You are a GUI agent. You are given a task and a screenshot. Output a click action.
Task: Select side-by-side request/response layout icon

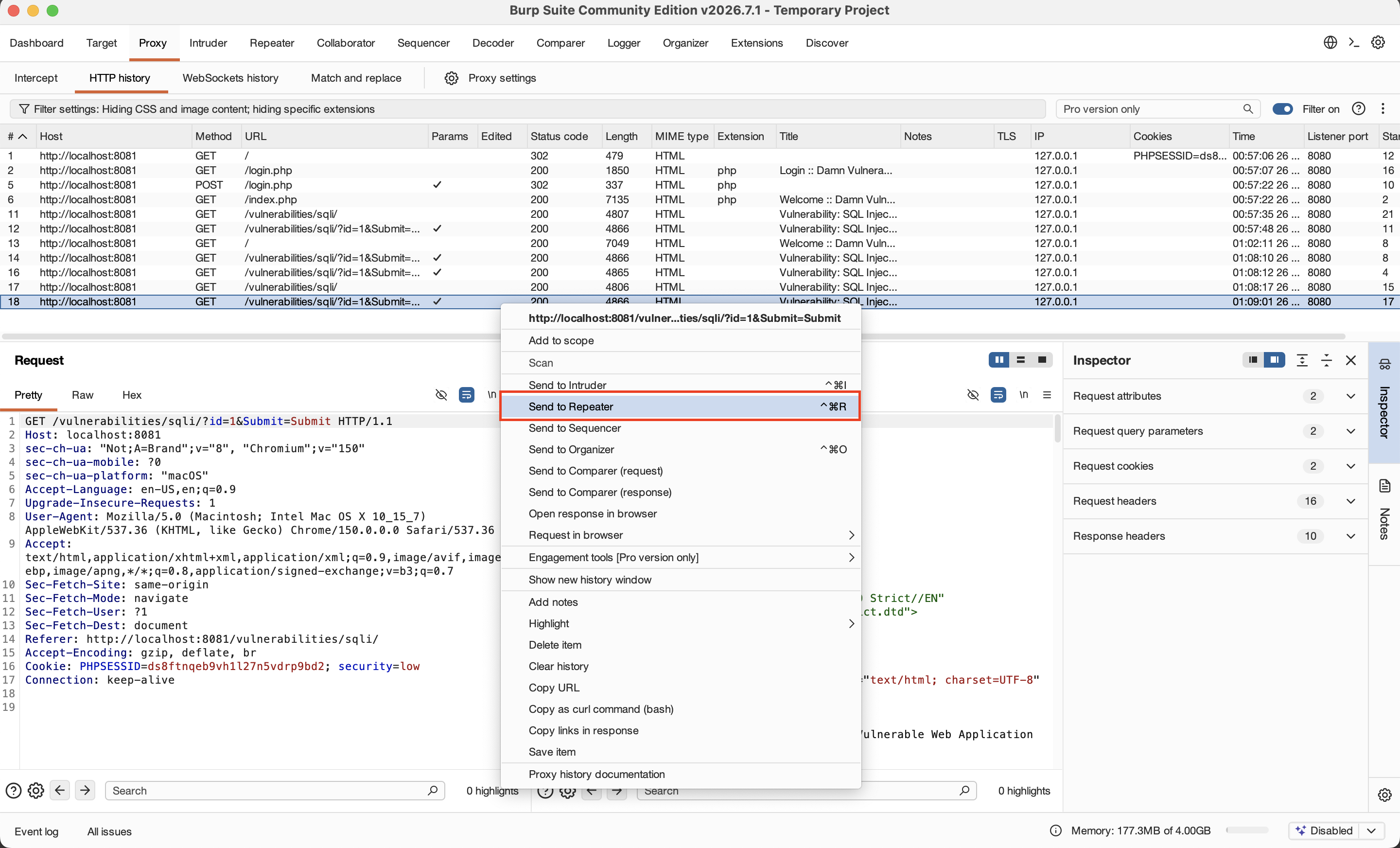(x=999, y=360)
